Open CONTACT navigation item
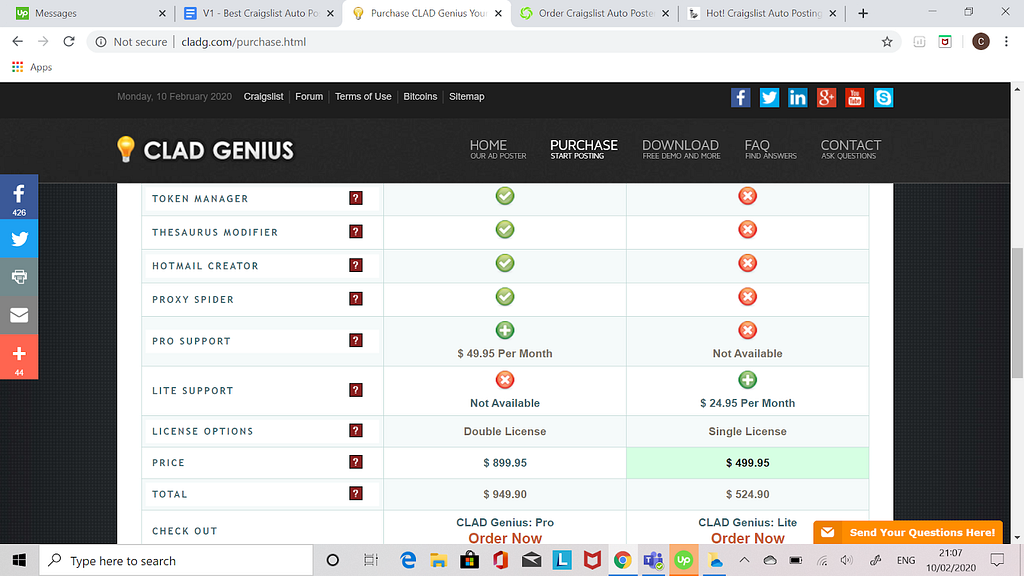The height and width of the screenshot is (576, 1024). [851, 149]
